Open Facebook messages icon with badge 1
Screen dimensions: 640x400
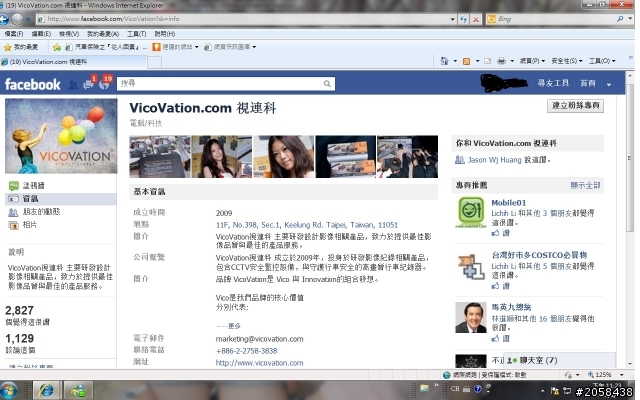(x=89, y=83)
